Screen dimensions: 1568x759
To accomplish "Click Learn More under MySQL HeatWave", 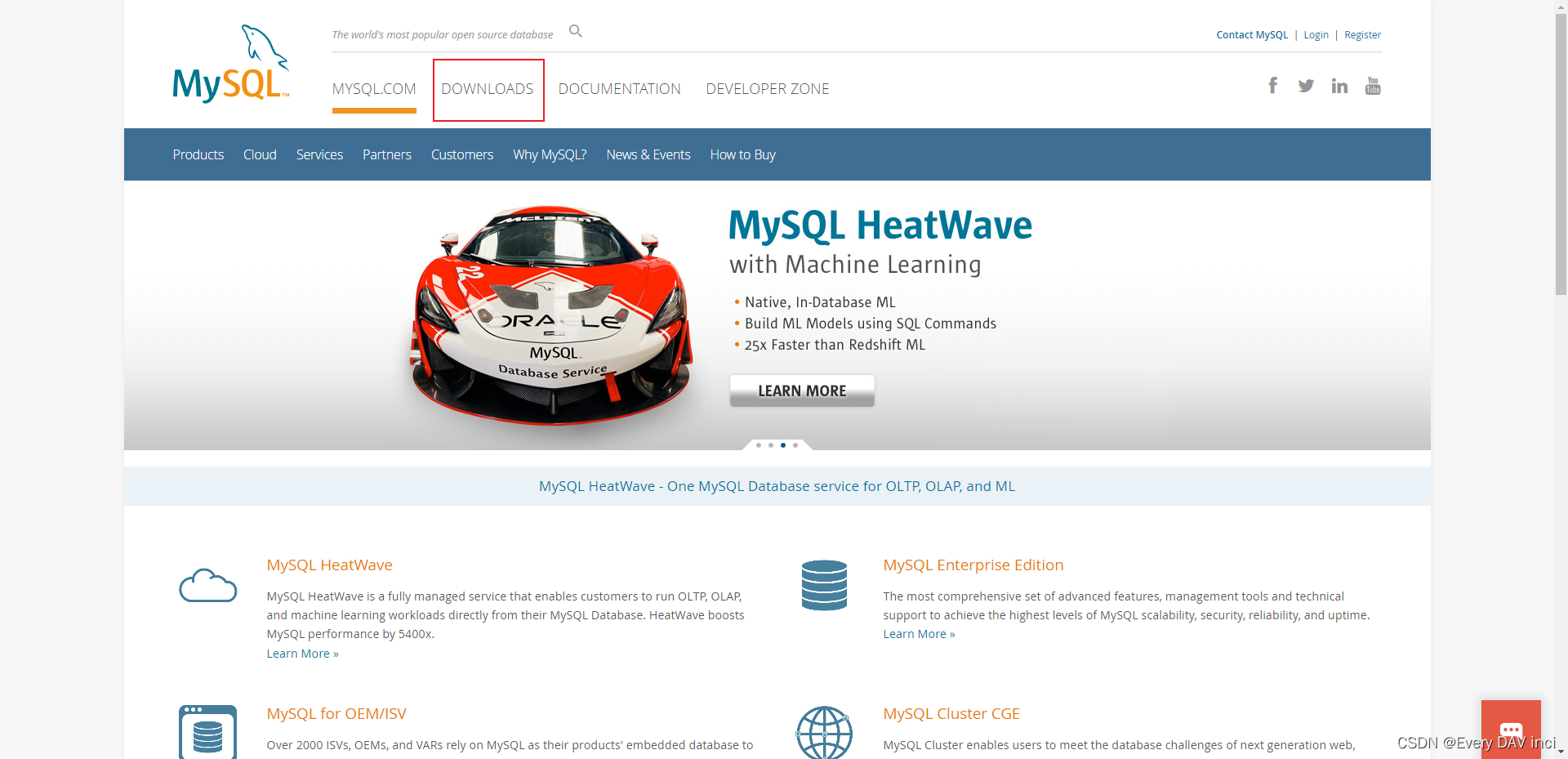I will [x=302, y=654].
